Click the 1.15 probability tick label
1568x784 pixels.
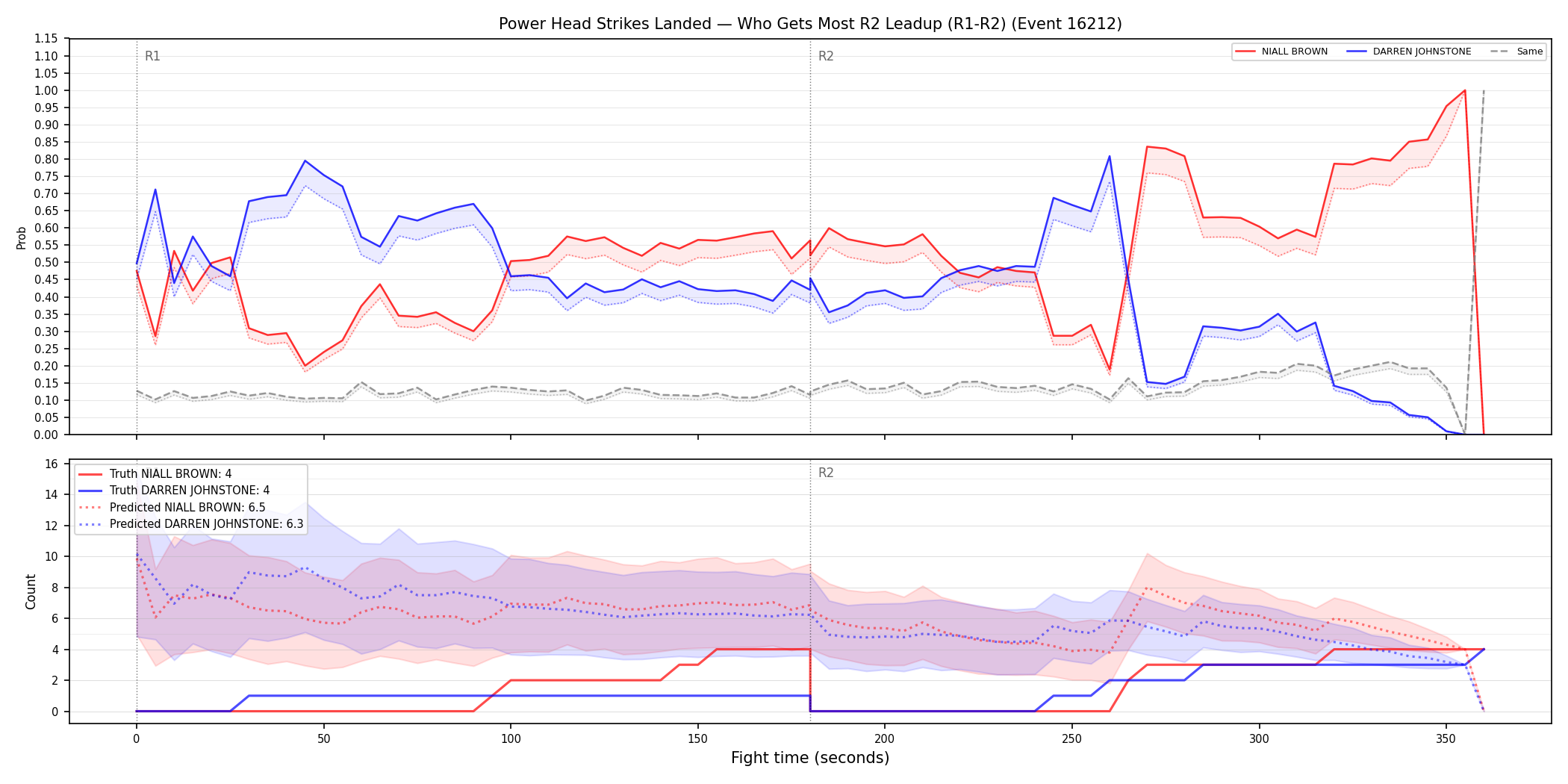click(x=46, y=39)
